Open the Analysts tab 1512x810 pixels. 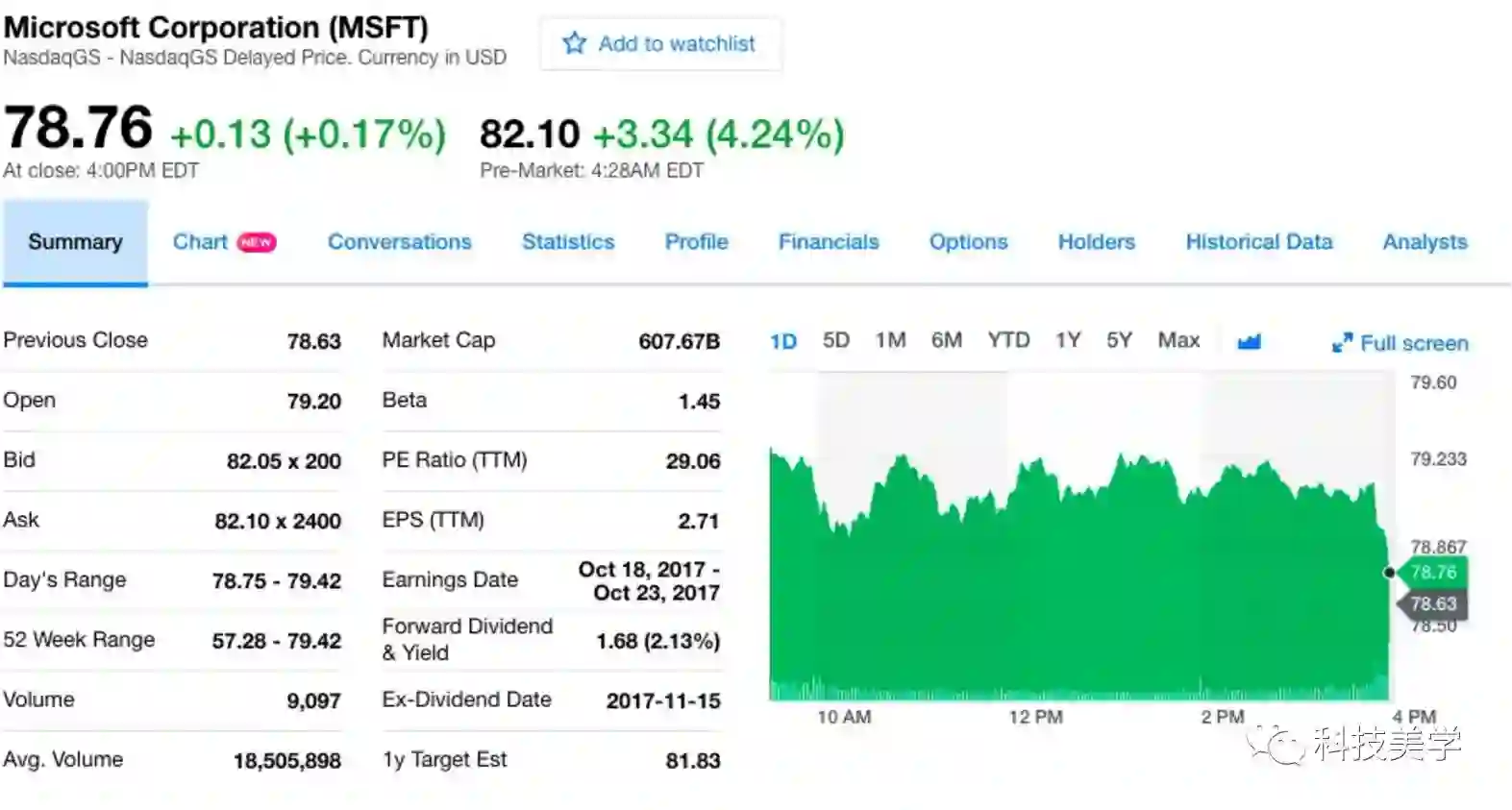click(x=1425, y=242)
